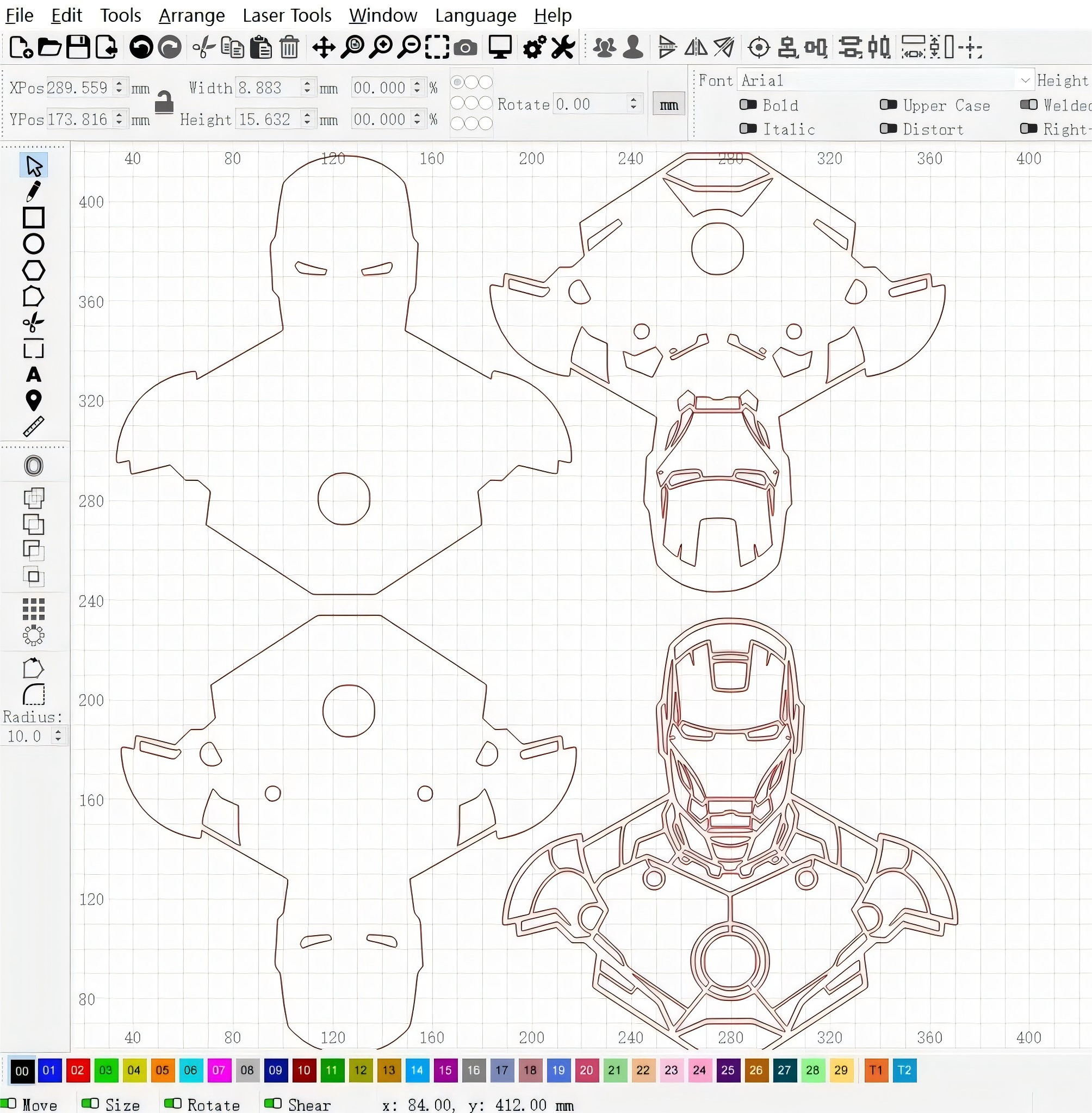Toggle the Shear lock switch
Screen dimensions: 1092x1113
click(x=273, y=1103)
